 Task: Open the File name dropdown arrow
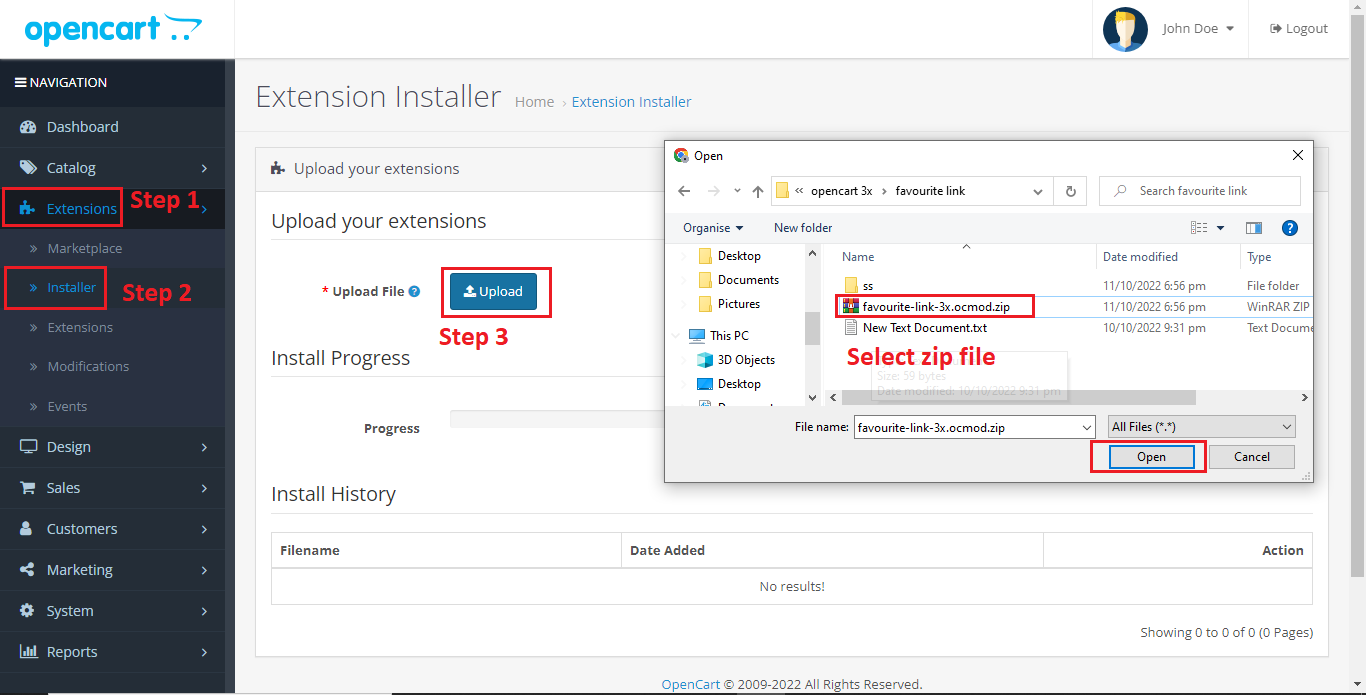coord(1087,427)
